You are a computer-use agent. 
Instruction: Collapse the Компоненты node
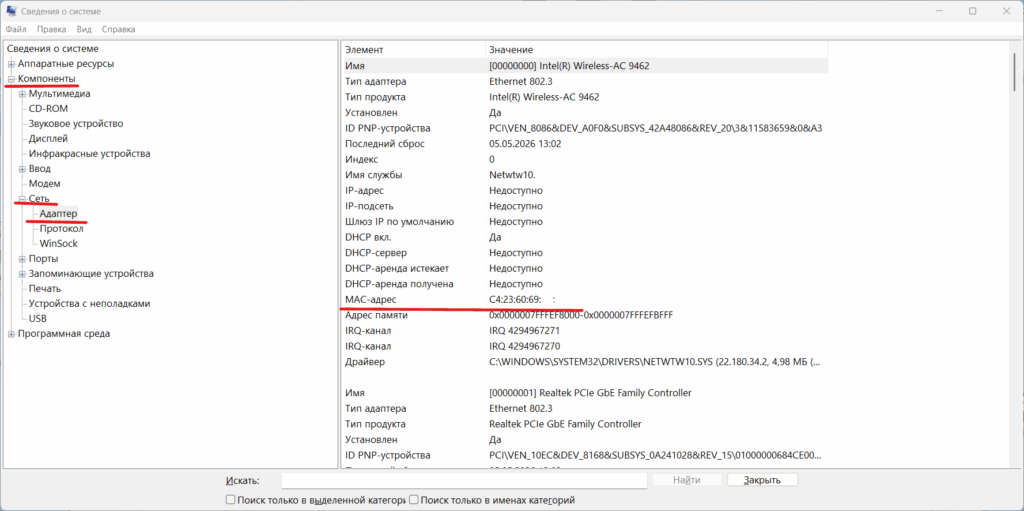(11, 79)
